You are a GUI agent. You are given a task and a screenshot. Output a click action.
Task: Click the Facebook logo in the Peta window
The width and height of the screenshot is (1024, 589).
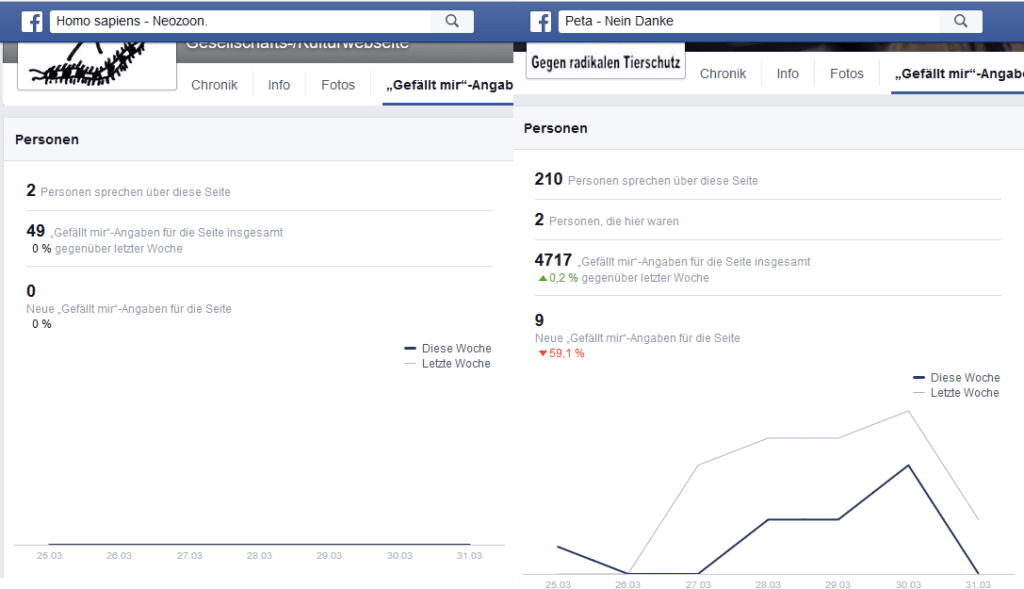[541, 21]
